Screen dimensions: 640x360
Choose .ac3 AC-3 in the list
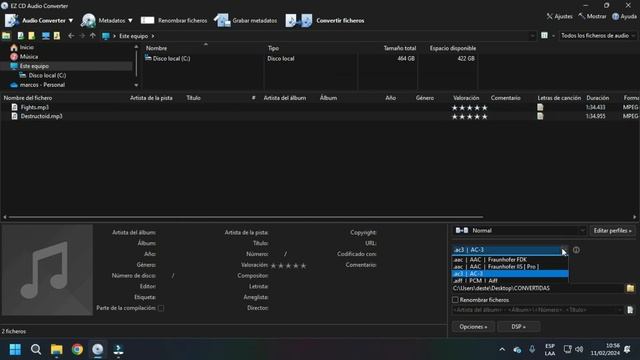click(510, 273)
